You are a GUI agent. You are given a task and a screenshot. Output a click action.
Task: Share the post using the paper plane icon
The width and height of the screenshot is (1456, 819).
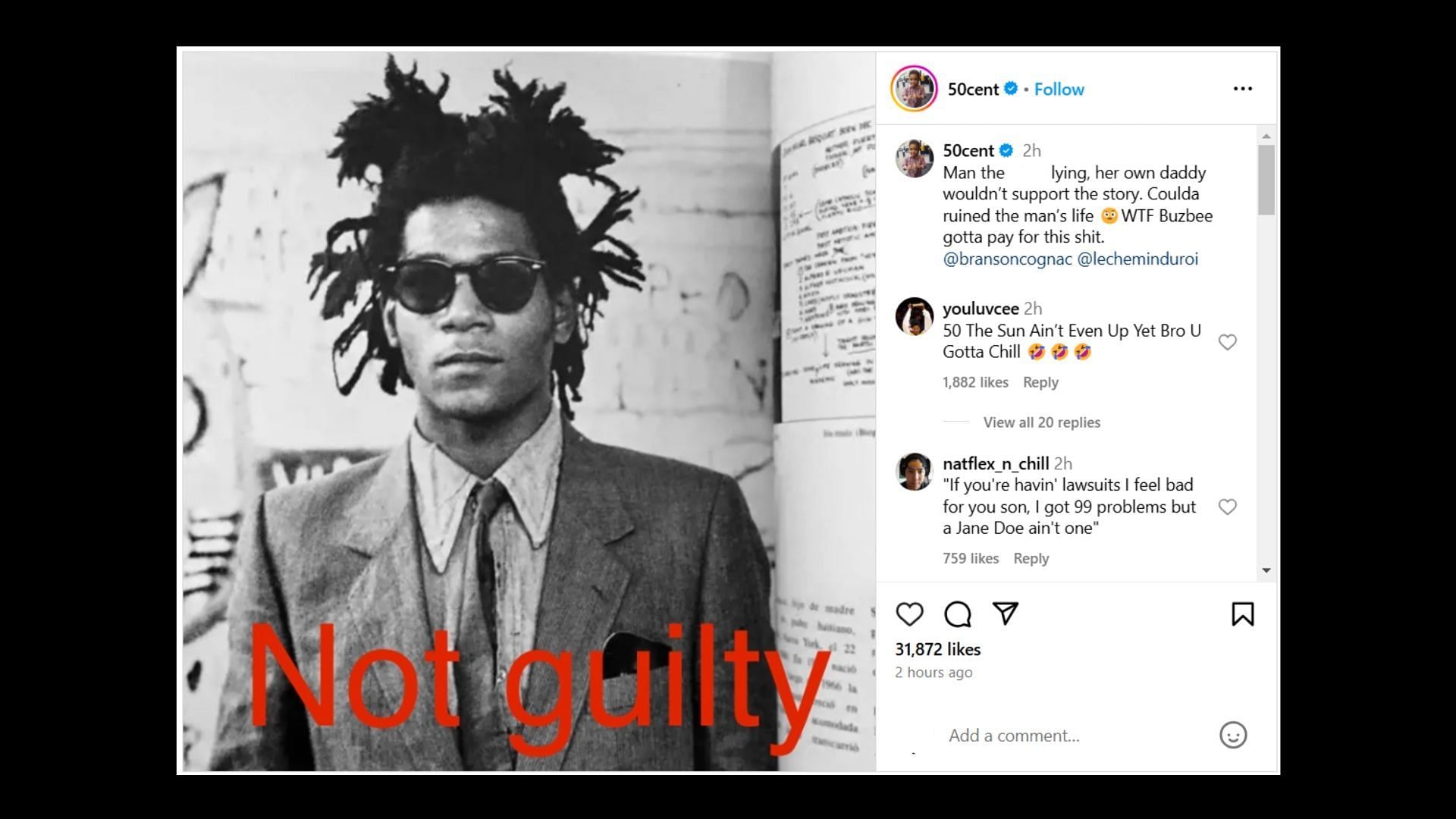pos(1006,613)
